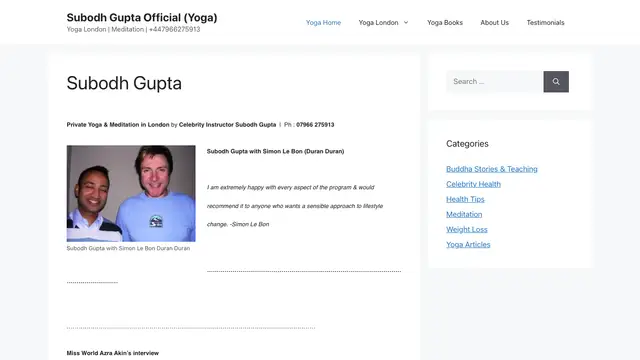Open the Weight Loss category

tap(467, 229)
